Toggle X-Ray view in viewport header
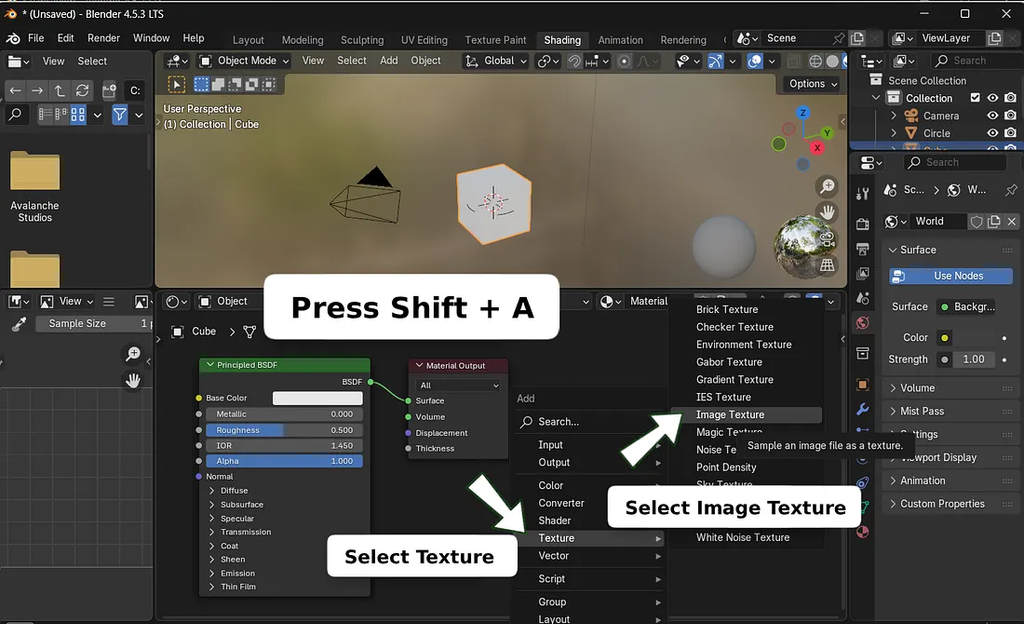Screen dimensions: 1024x624 [x=792, y=61]
